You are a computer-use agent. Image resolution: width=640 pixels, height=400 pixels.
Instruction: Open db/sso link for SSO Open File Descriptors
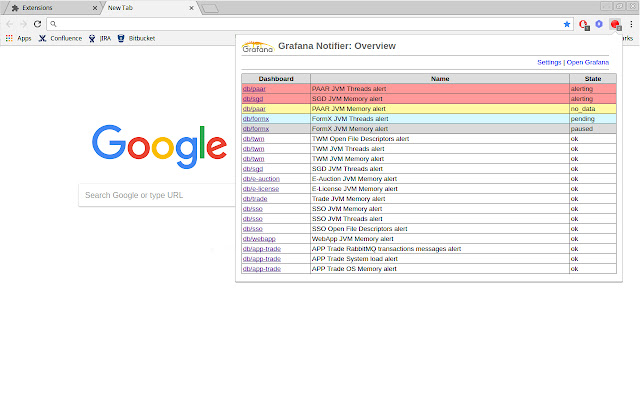coord(253,229)
